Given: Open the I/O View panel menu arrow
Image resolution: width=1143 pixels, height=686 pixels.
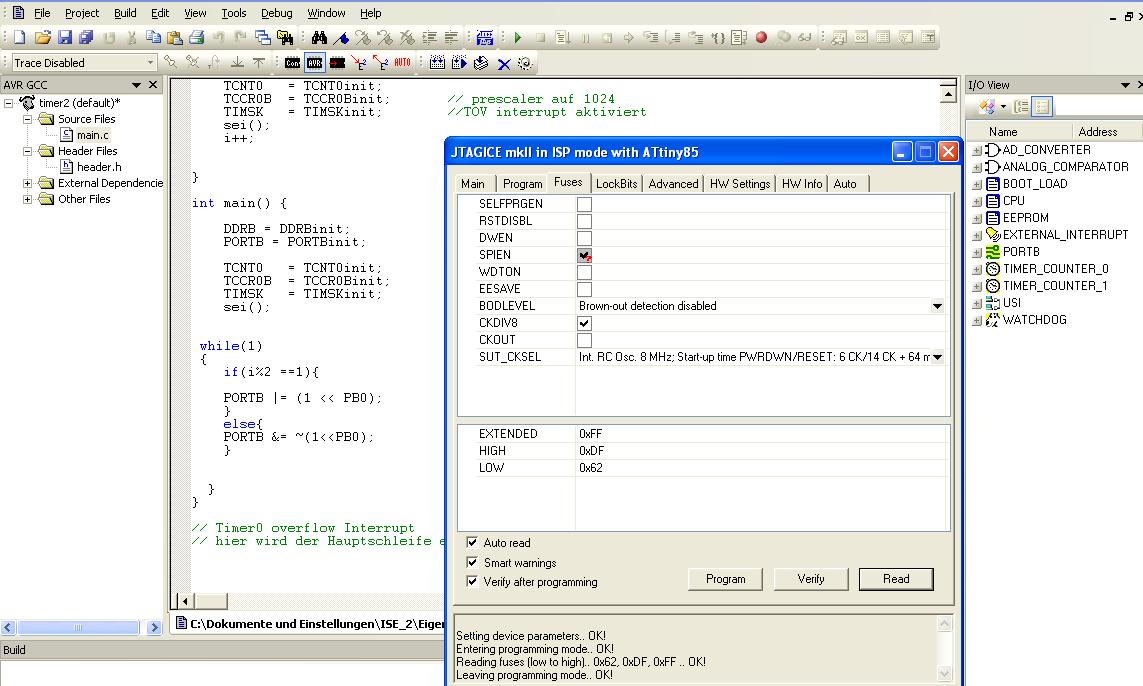Looking at the screenshot, I should pyautogui.click(x=1125, y=85).
